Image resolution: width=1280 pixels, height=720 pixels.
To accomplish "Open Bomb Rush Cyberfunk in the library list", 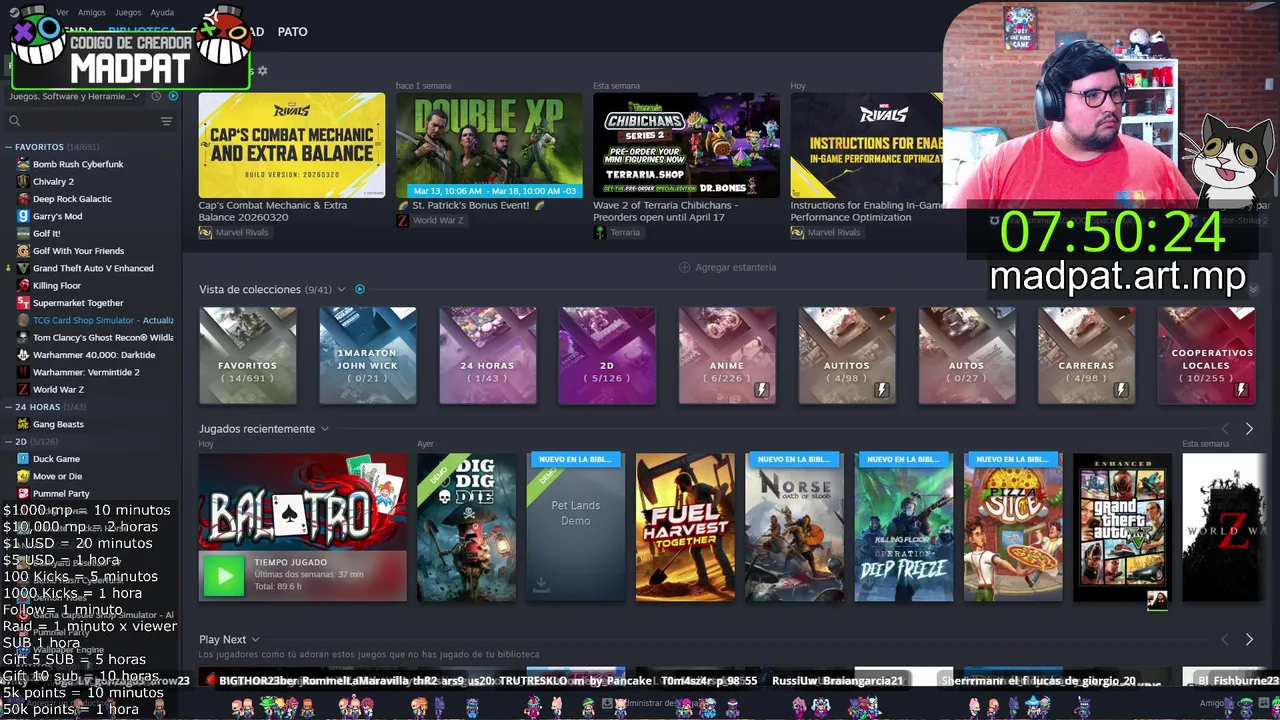I will (78, 164).
